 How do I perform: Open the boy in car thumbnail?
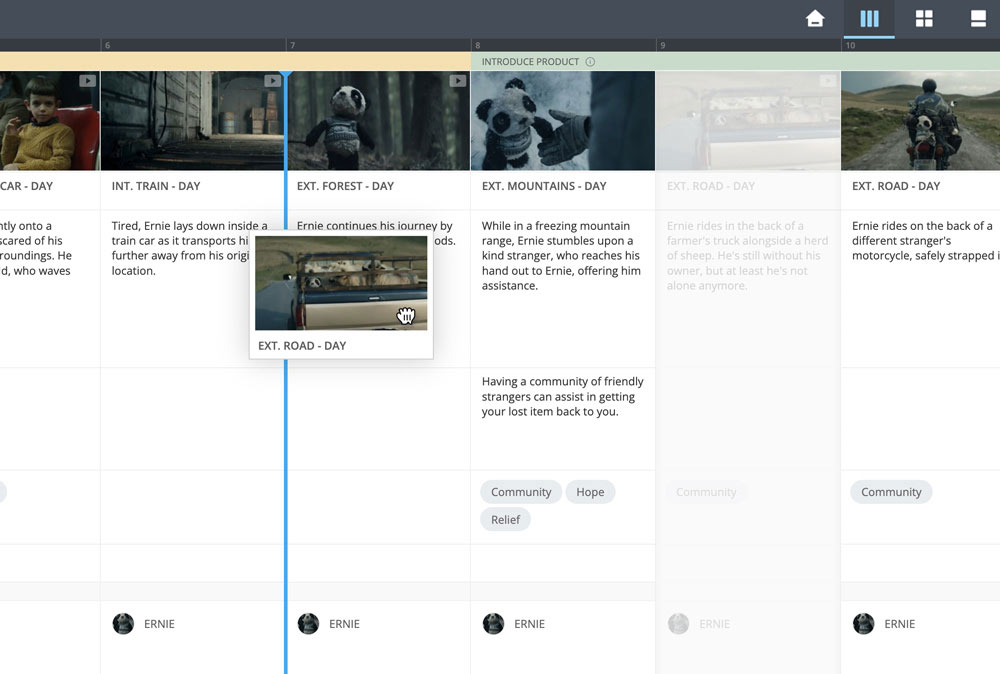[x=50, y=121]
